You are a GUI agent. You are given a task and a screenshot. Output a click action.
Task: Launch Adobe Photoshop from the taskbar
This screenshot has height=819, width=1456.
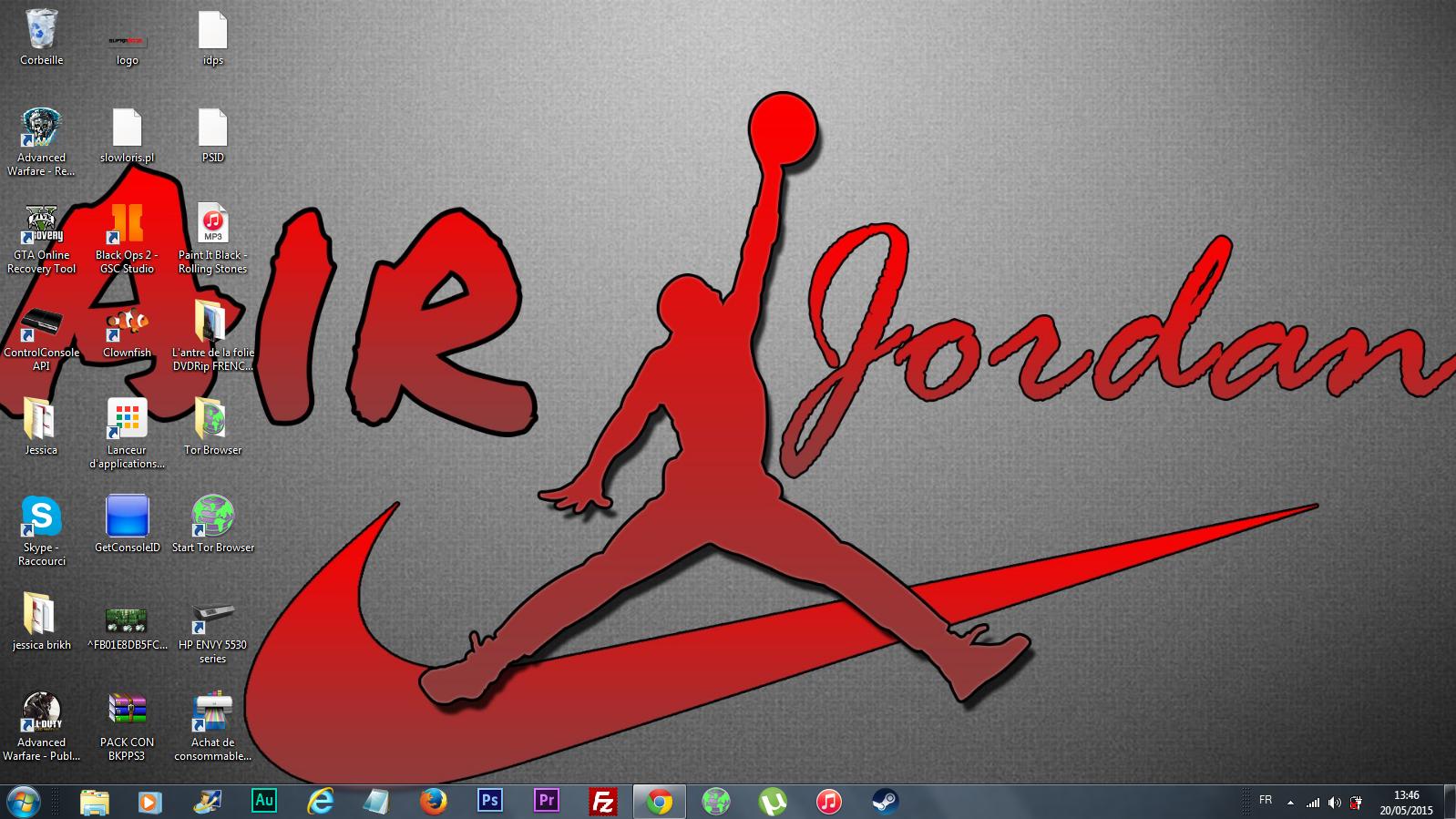[490, 802]
